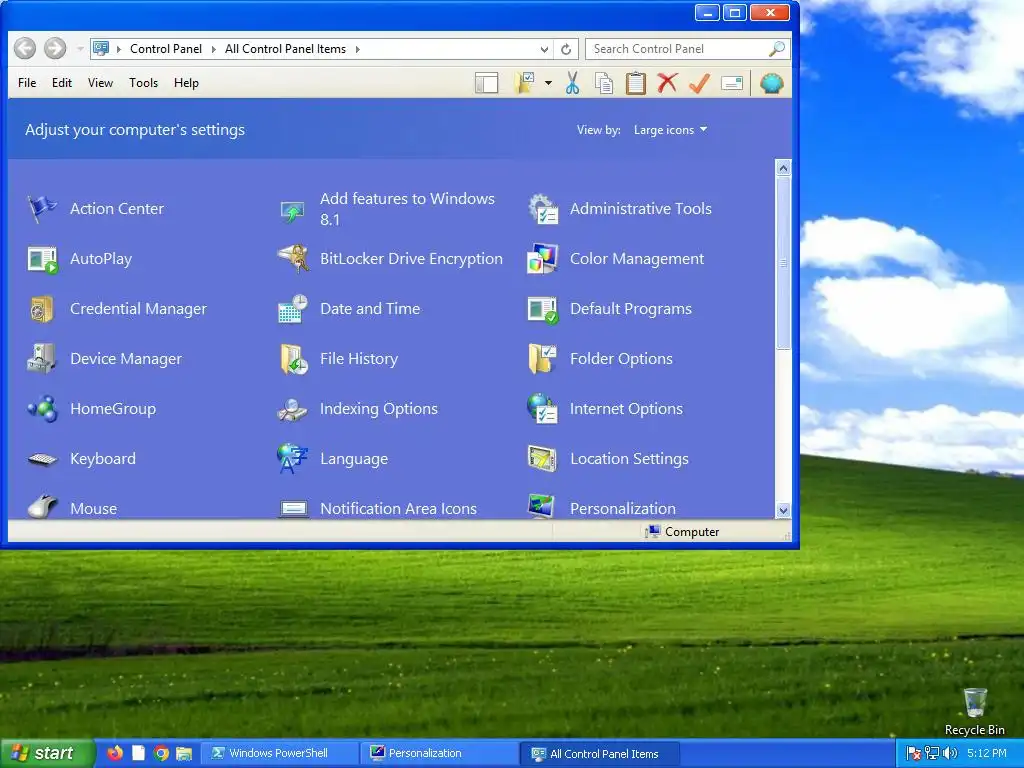This screenshot has width=1024, height=768.
Task: Open the Action Center flag icon
Action: click(42, 209)
